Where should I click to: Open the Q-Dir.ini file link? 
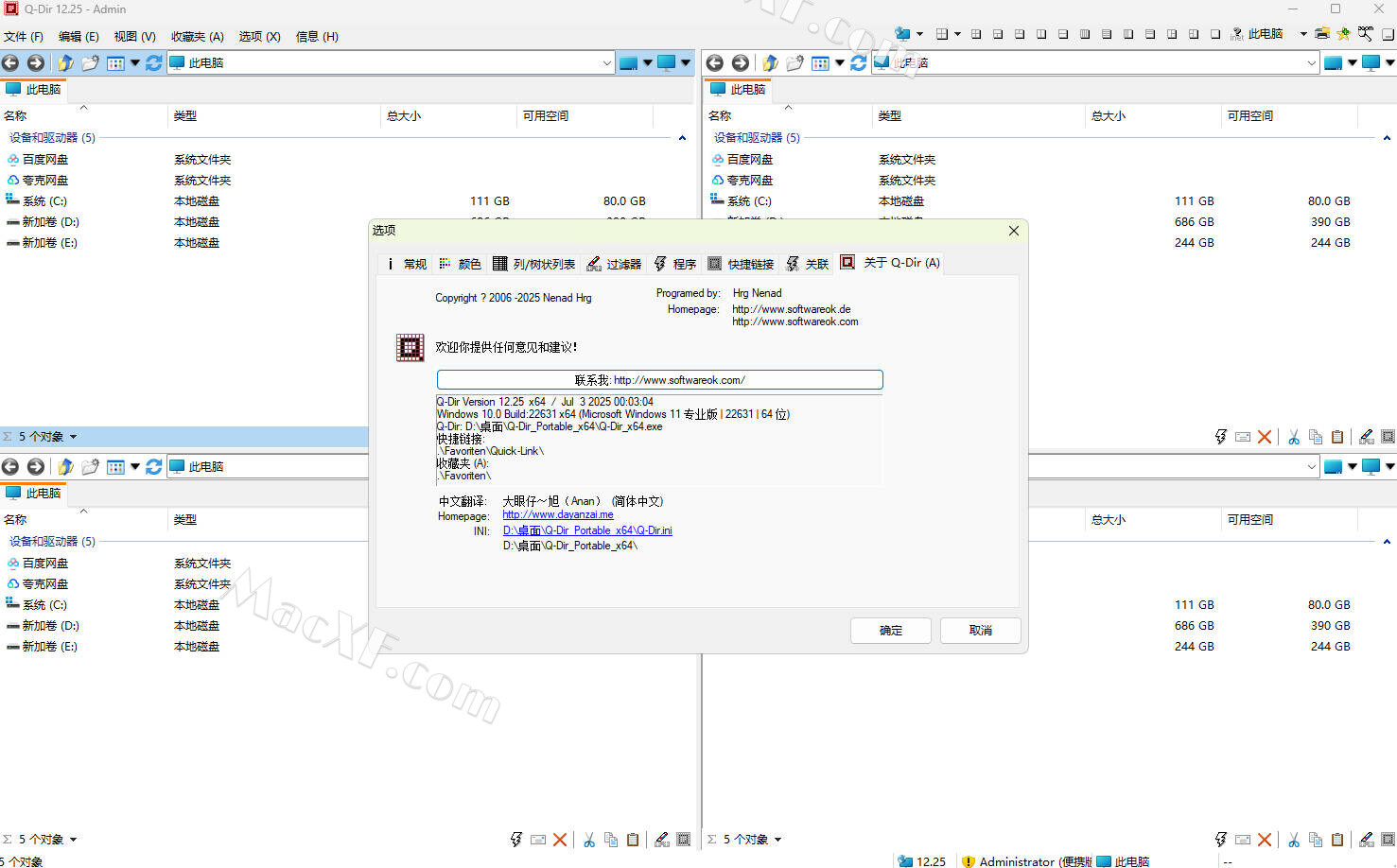587,530
